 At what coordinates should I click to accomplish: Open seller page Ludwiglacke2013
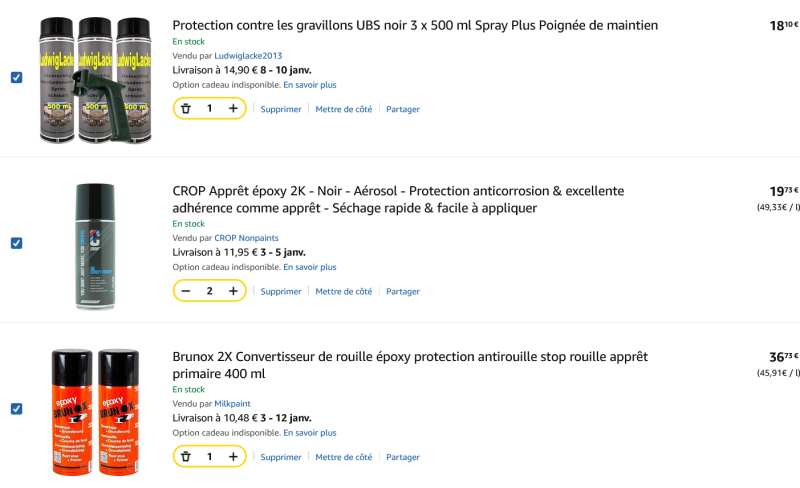248,55
